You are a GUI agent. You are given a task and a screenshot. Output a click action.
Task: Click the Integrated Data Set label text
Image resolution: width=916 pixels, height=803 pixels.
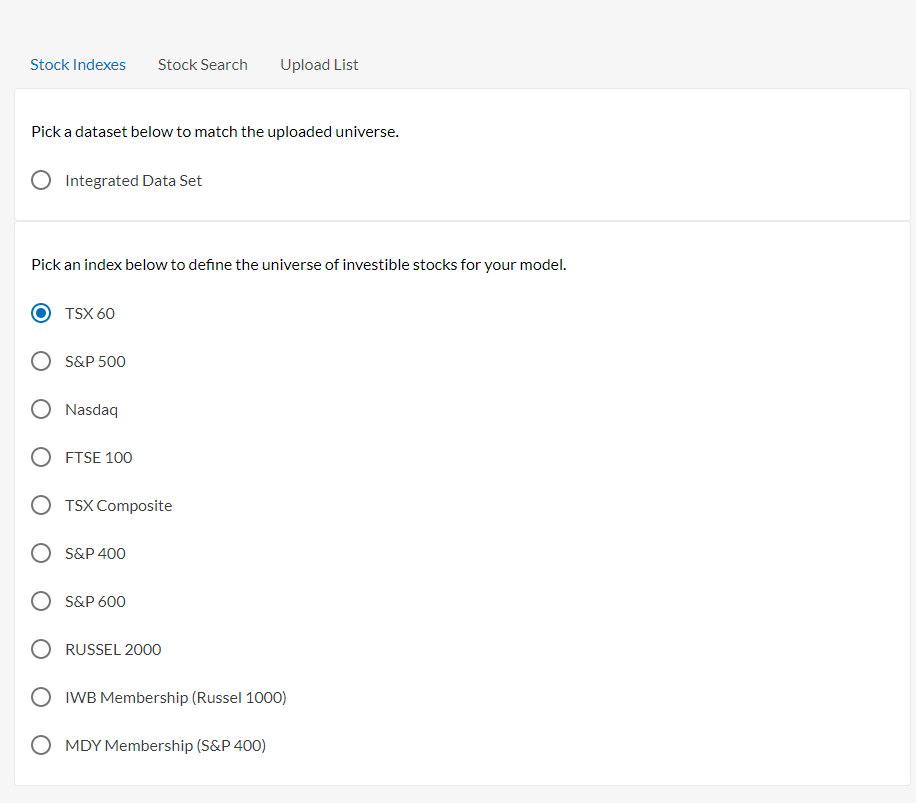click(x=133, y=181)
